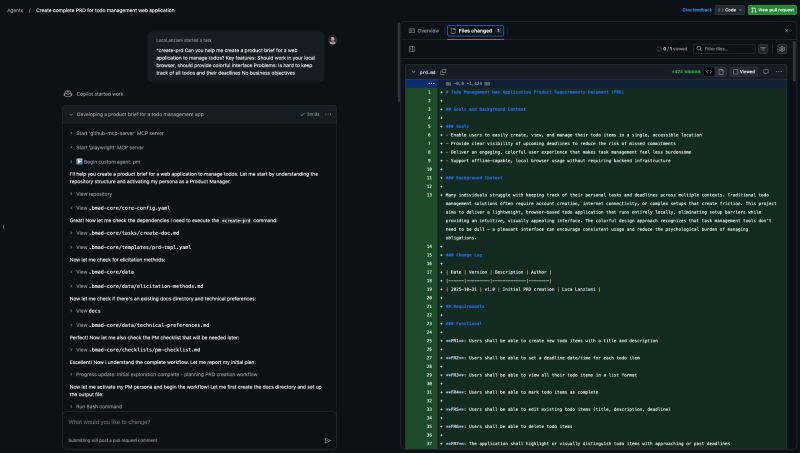Image resolution: width=800 pixels, height=453 pixels.
Task: Collapse the 'Developing a product brief' section
Action: tap(71, 115)
